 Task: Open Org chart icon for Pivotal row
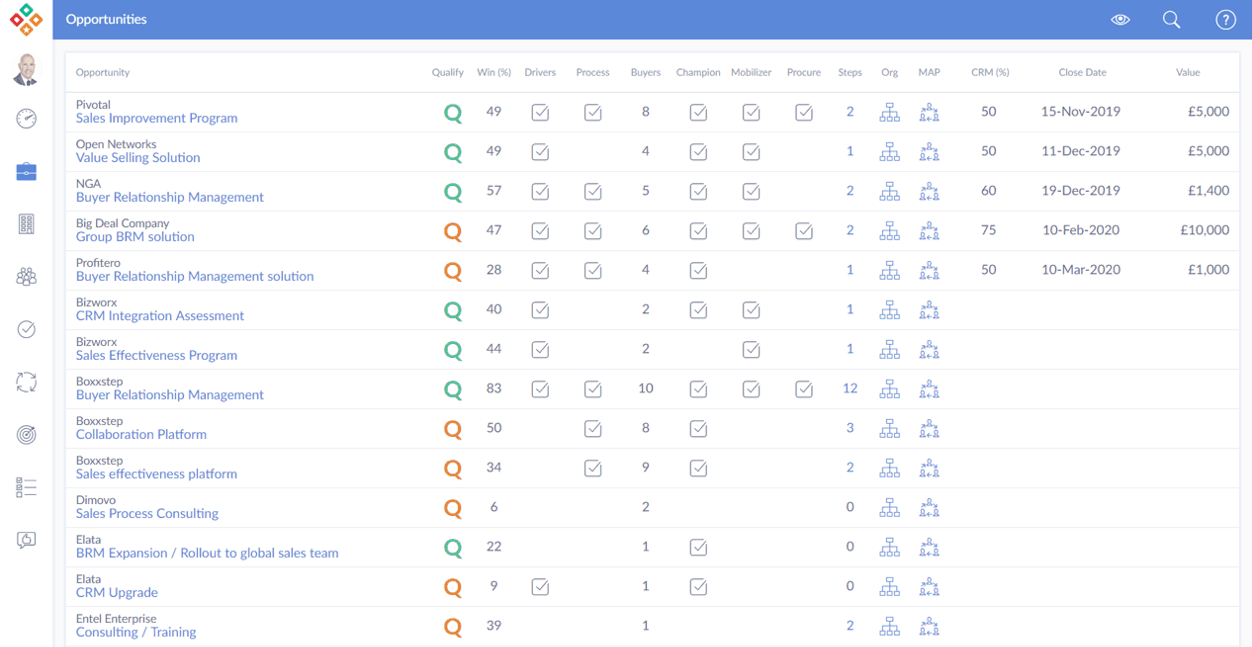[889, 112]
